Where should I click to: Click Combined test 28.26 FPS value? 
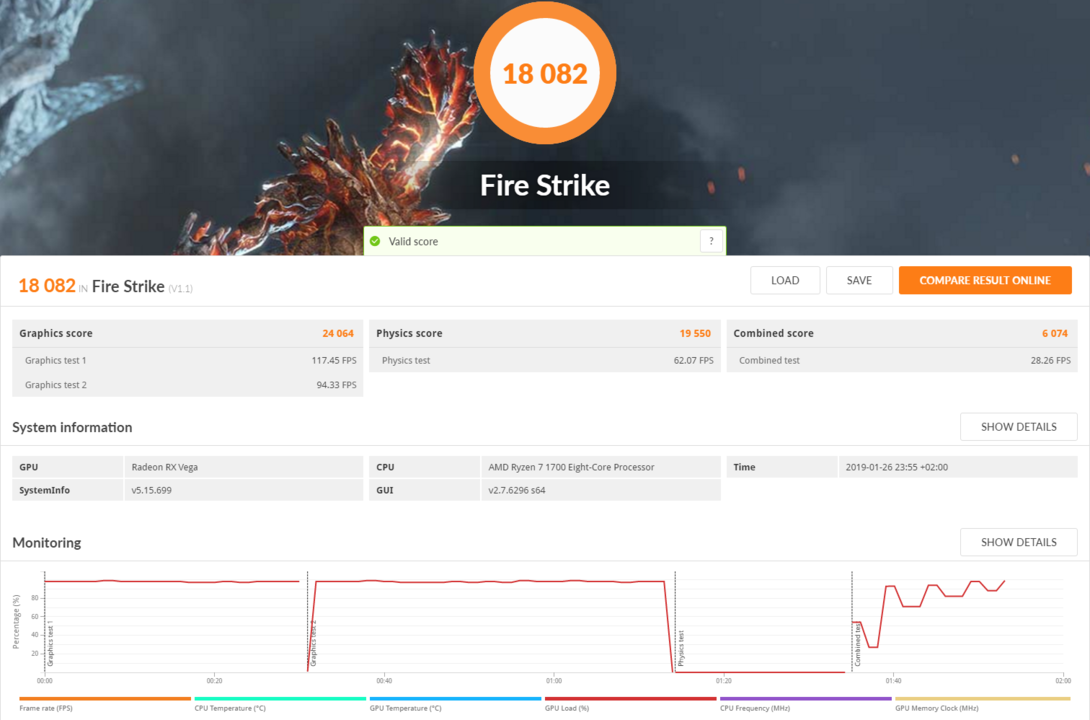pos(1050,361)
